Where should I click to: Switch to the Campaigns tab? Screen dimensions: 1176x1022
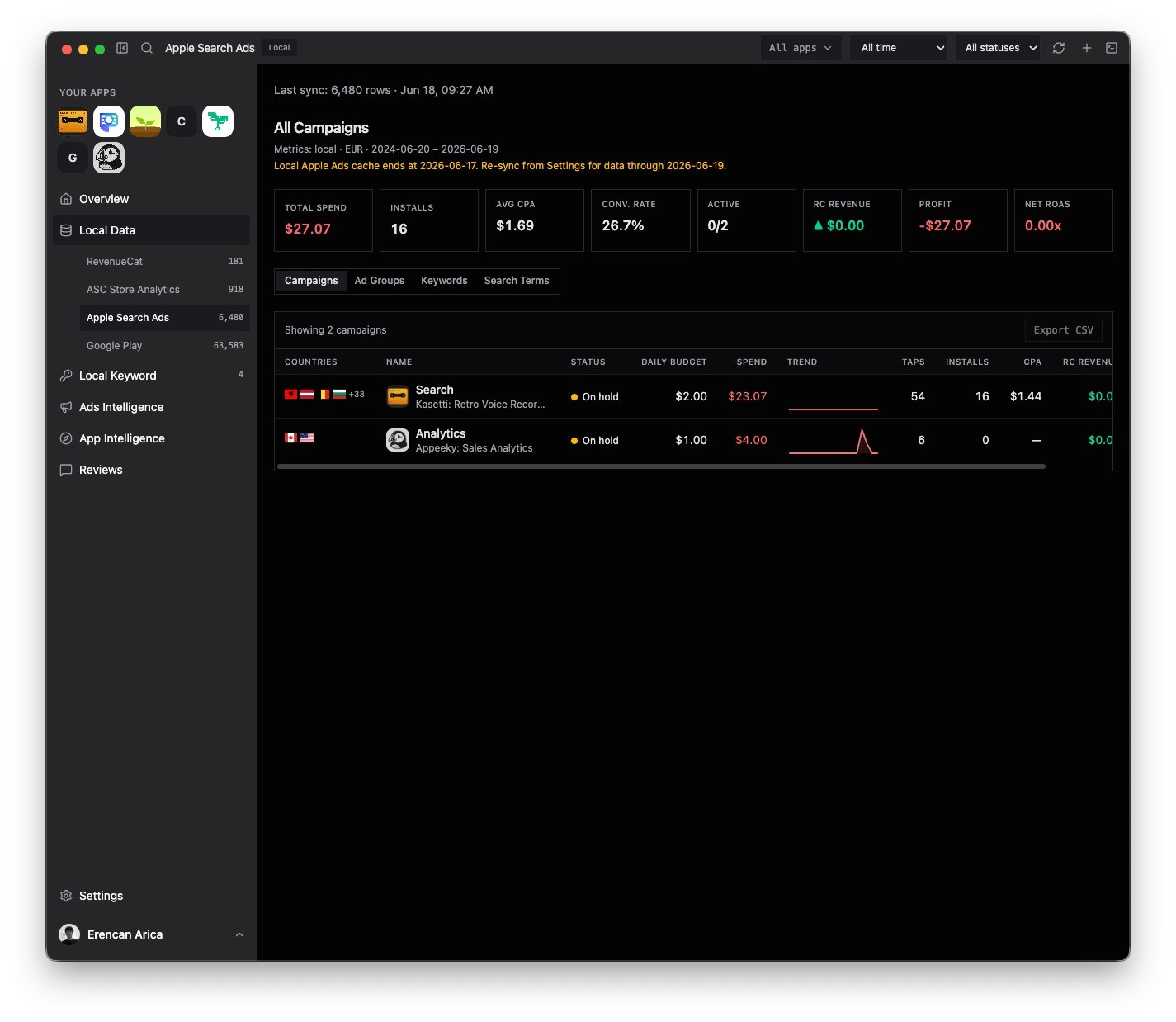[x=311, y=281]
